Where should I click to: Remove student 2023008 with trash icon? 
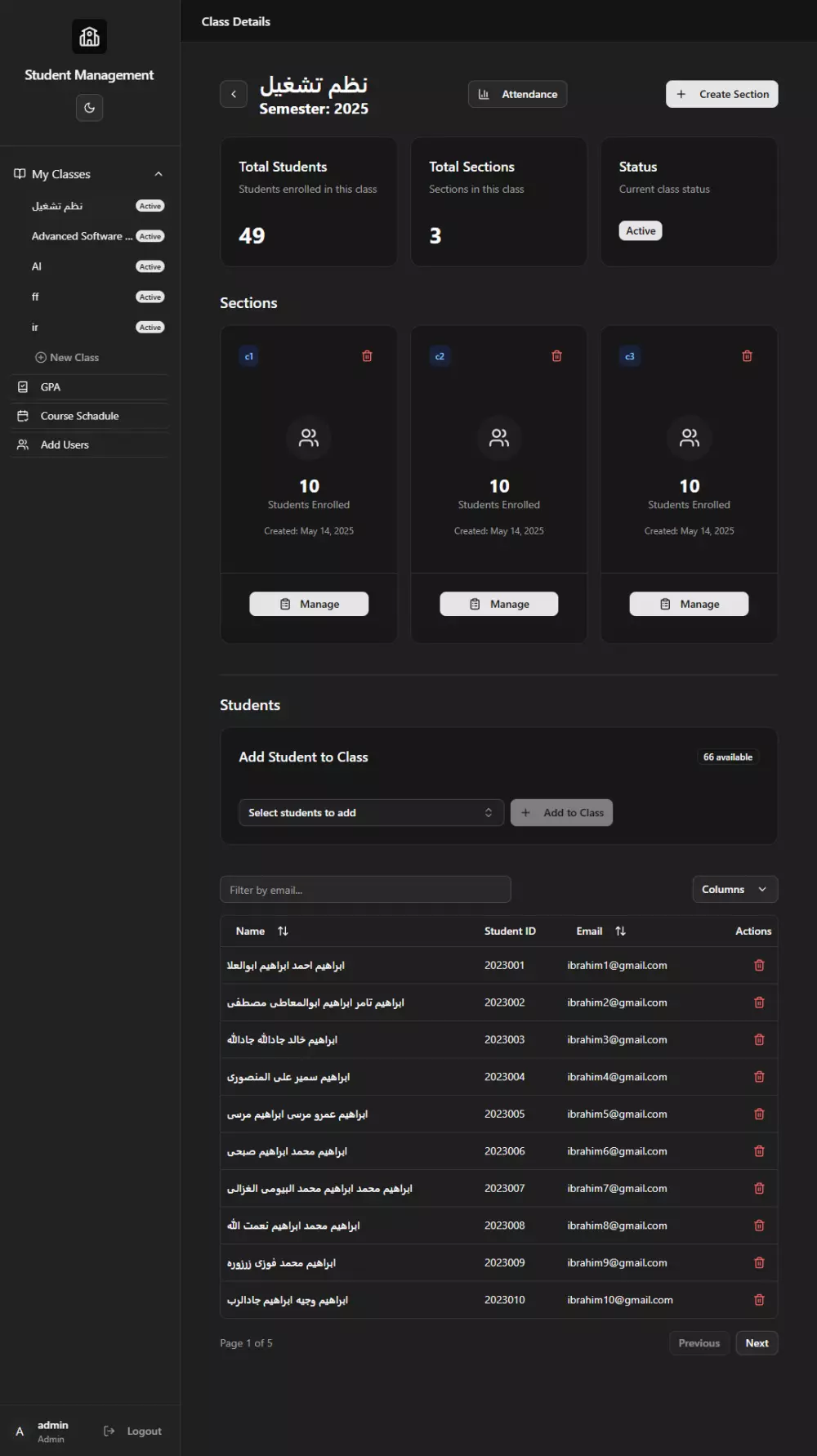point(759,1226)
